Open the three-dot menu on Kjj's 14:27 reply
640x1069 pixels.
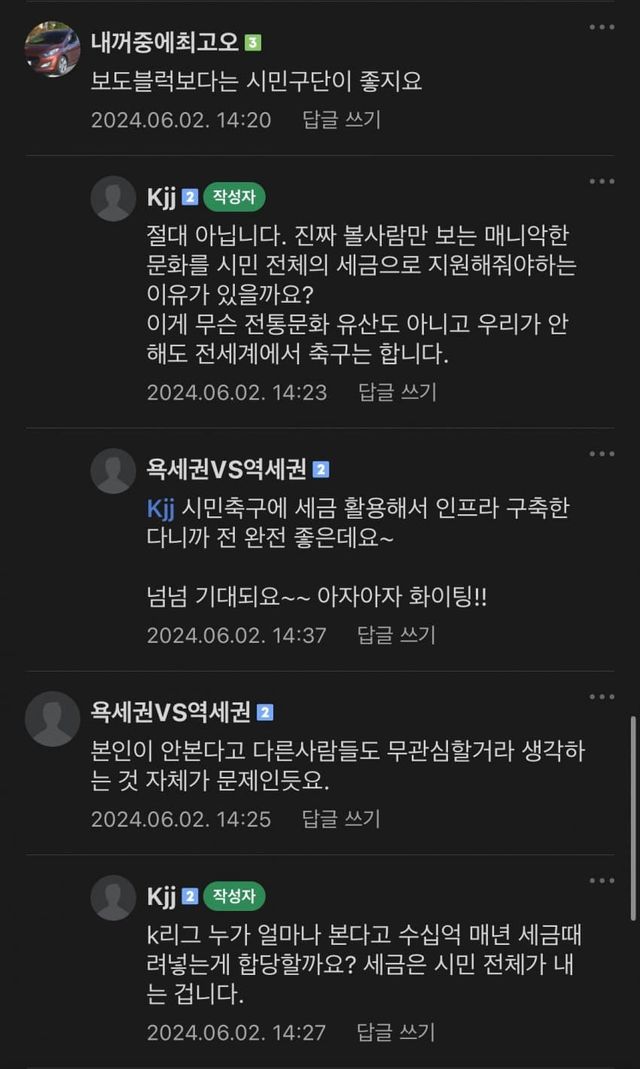pos(602,881)
